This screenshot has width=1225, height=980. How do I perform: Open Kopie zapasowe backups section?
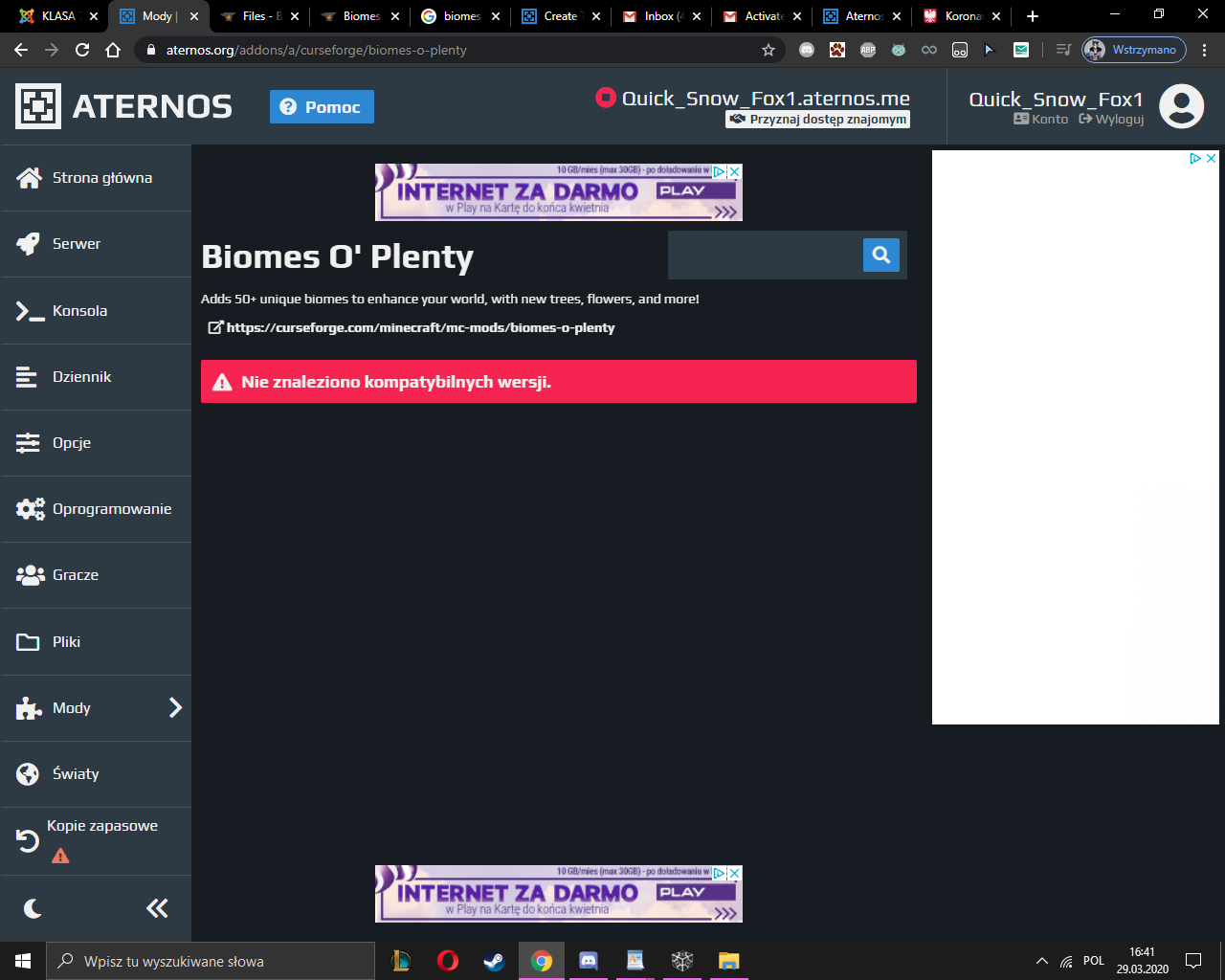pos(96,841)
